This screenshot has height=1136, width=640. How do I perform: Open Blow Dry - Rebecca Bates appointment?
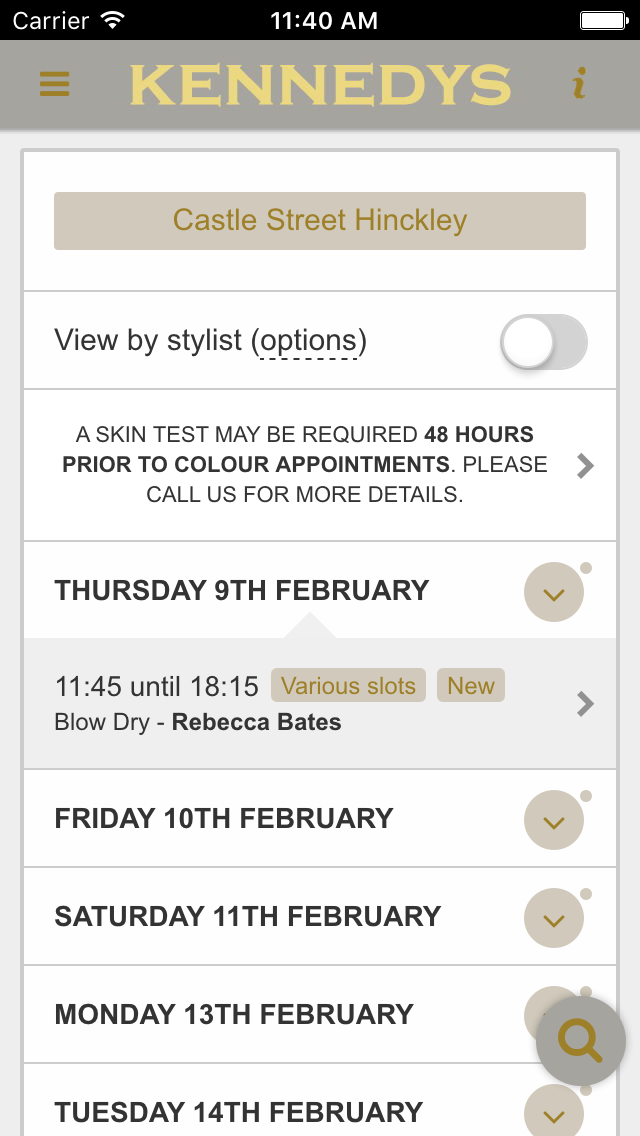(320, 703)
